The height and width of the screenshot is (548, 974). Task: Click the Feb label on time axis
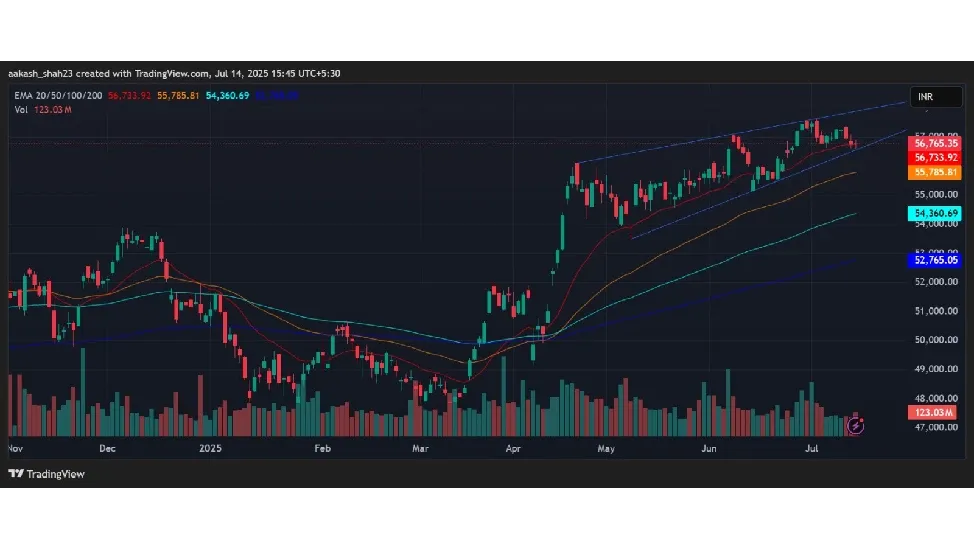point(322,449)
